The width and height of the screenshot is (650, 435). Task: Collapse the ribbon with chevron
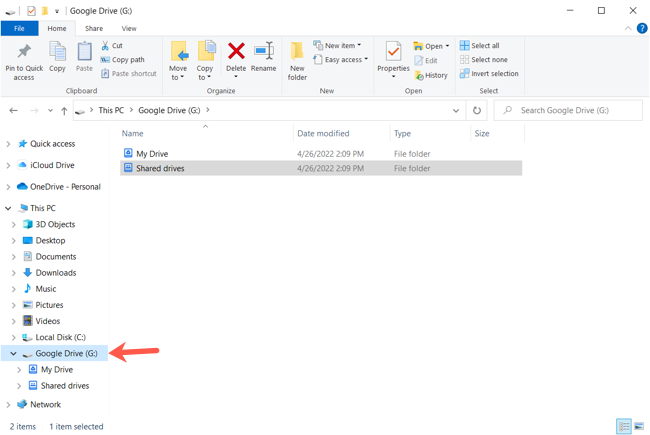point(628,28)
